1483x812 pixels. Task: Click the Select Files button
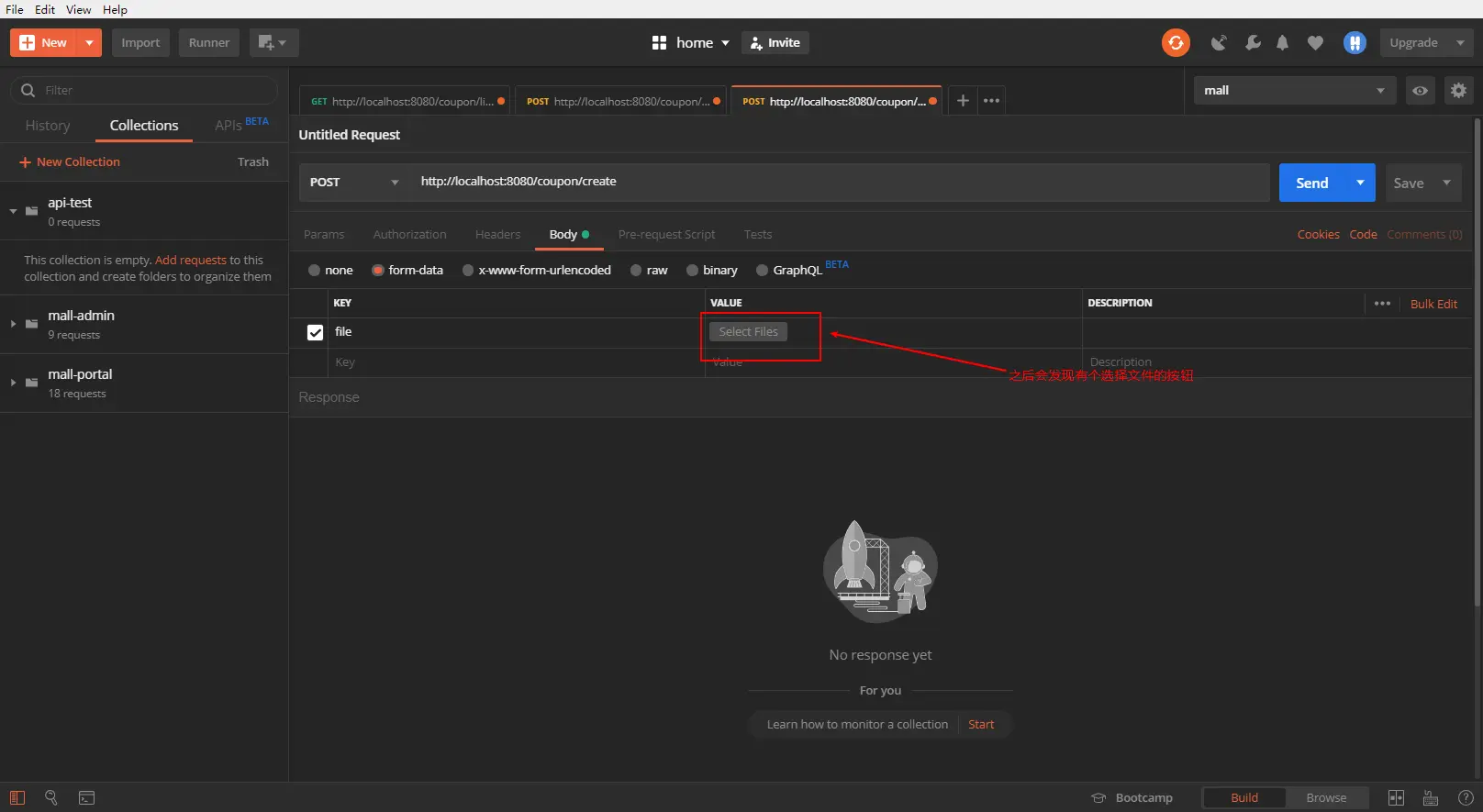click(748, 331)
